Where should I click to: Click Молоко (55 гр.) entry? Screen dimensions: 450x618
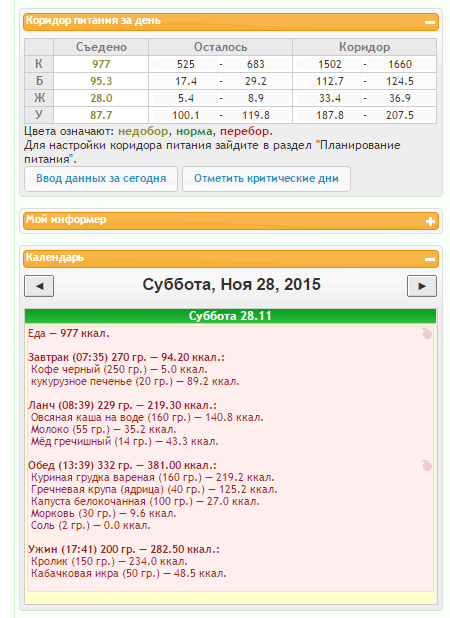point(104,429)
